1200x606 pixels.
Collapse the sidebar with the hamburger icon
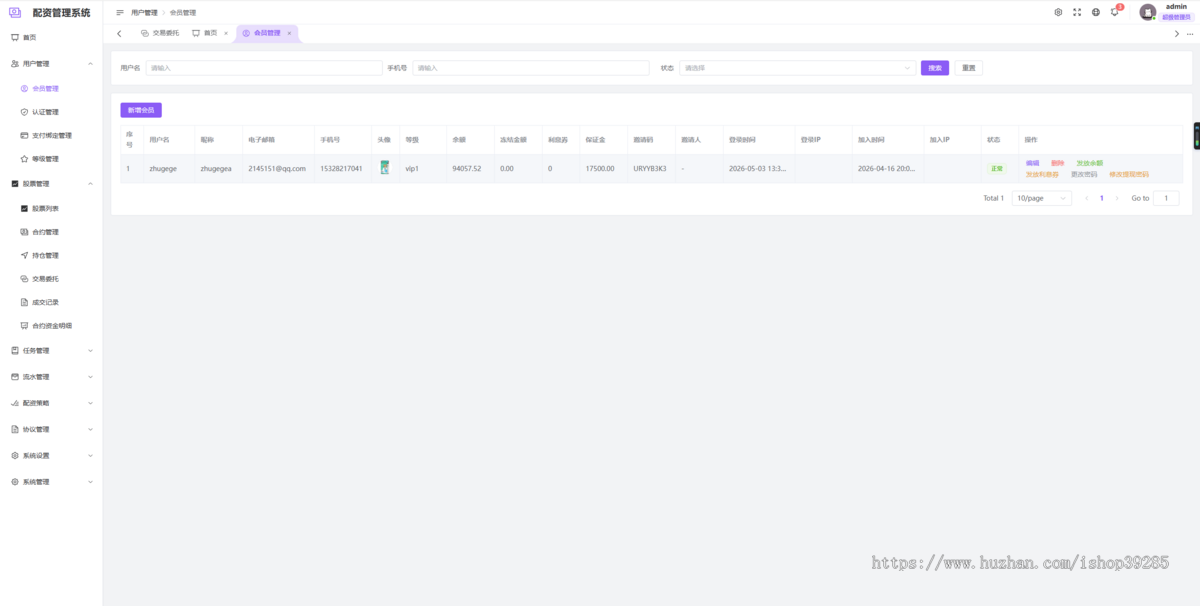coord(120,13)
